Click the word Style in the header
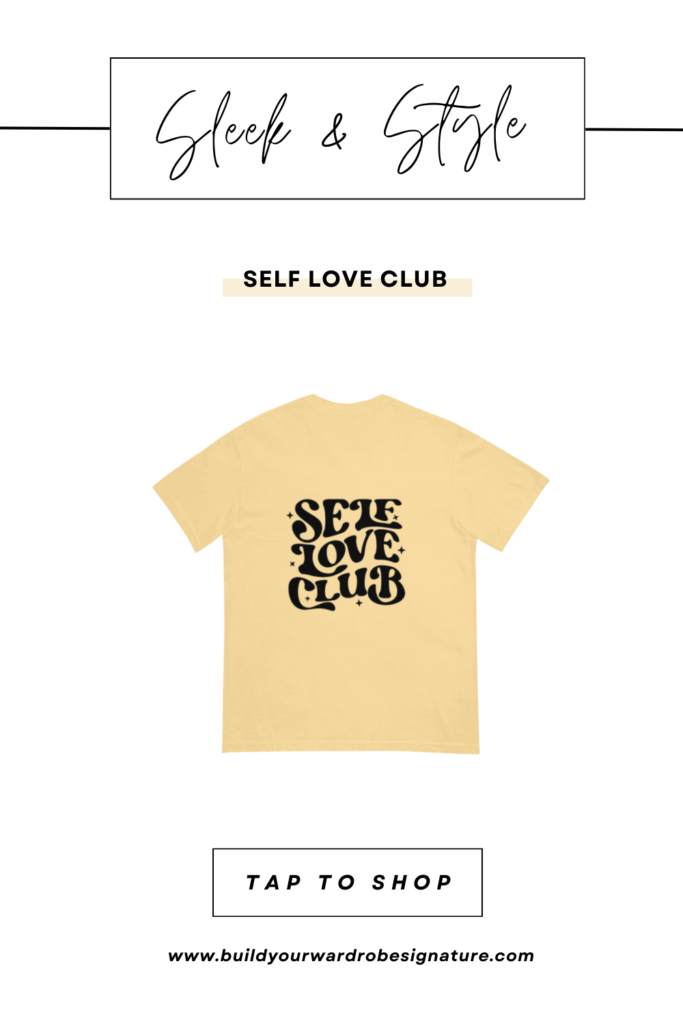The width and height of the screenshot is (683, 1024). (x=455, y=129)
